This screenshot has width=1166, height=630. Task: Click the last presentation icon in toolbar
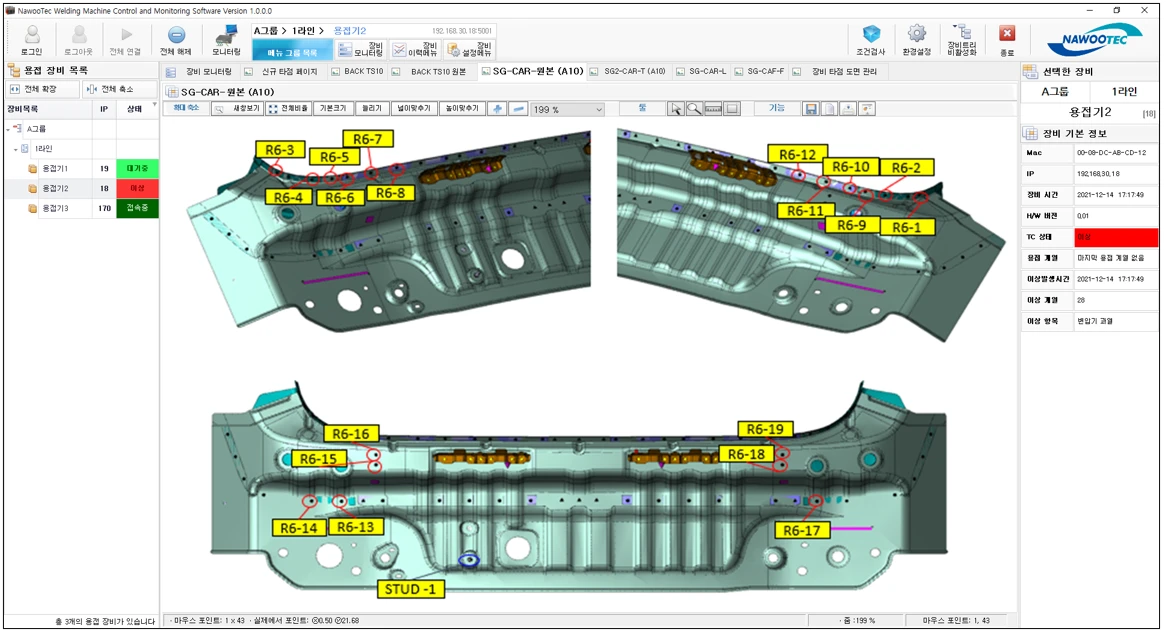867,109
